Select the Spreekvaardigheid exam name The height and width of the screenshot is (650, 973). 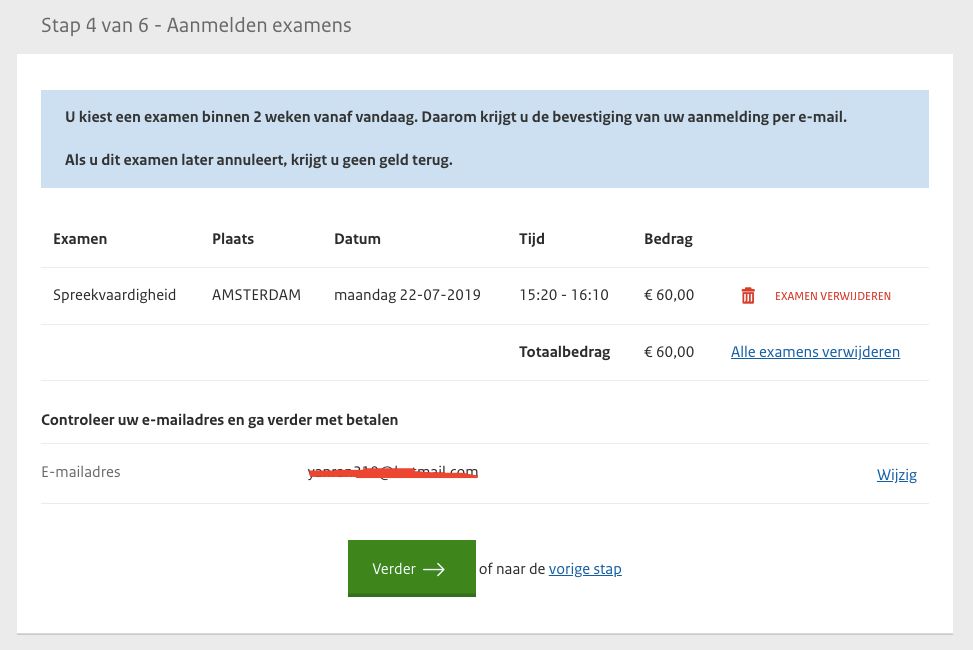pyautogui.click(x=114, y=296)
